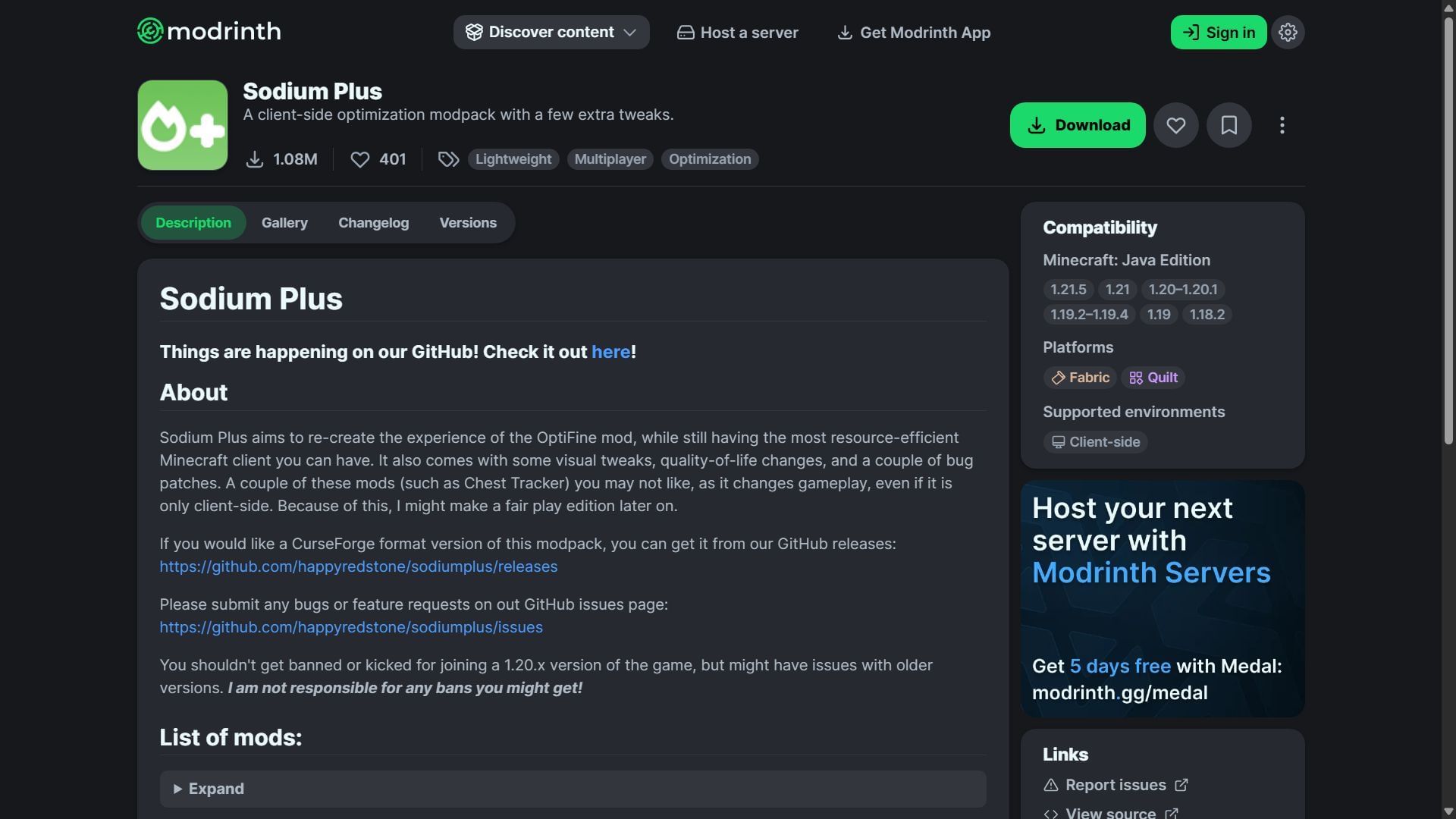Select the Optimization category tag
1456x819 pixels.
710,159
